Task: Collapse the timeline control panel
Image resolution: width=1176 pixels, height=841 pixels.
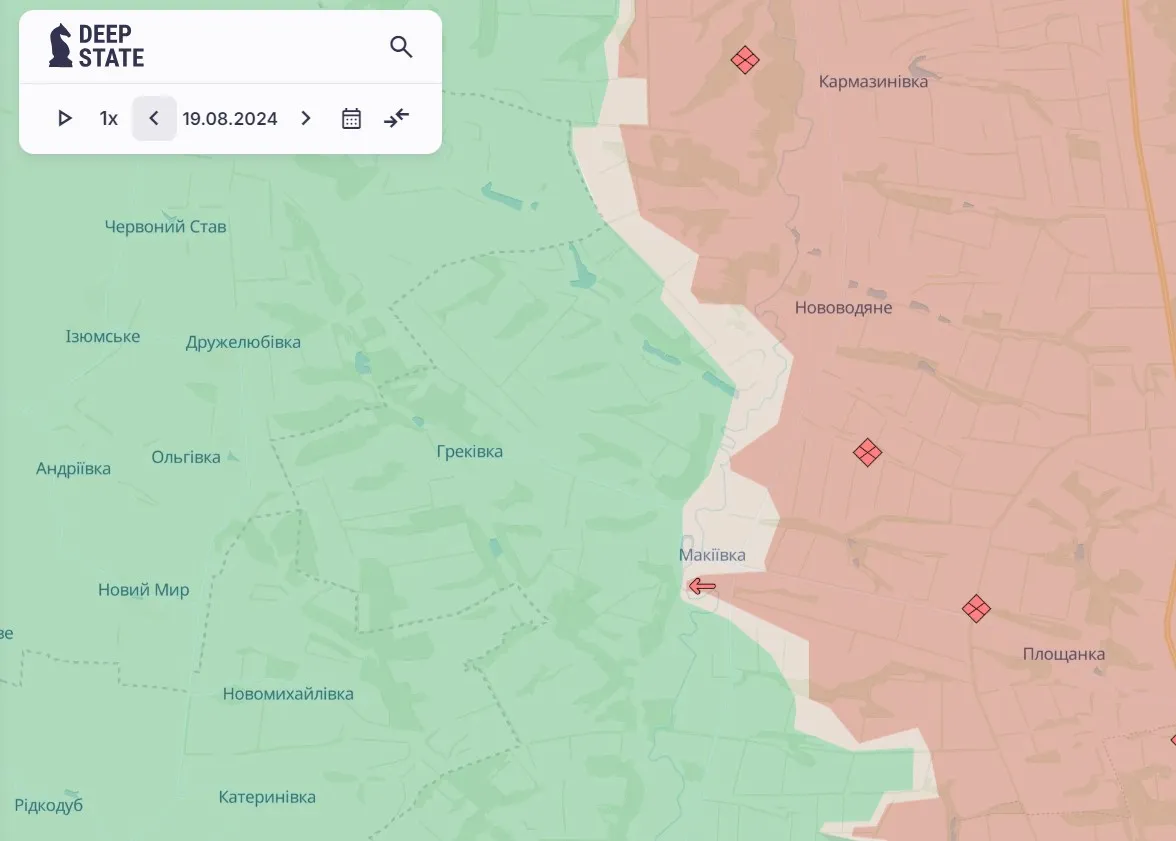Action: pyautogui.click(x=397, y=119)
